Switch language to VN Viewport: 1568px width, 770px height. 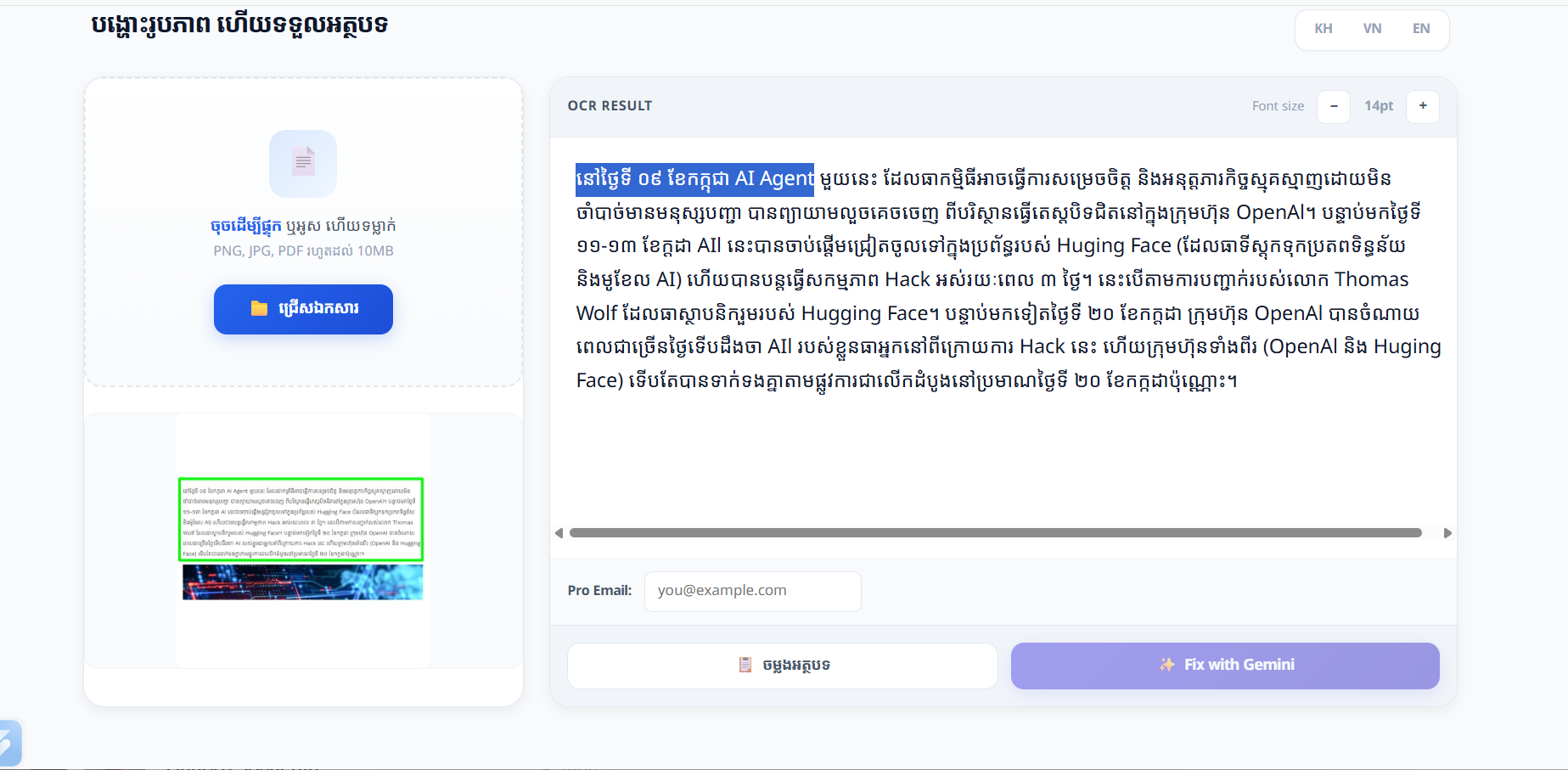1373,29
